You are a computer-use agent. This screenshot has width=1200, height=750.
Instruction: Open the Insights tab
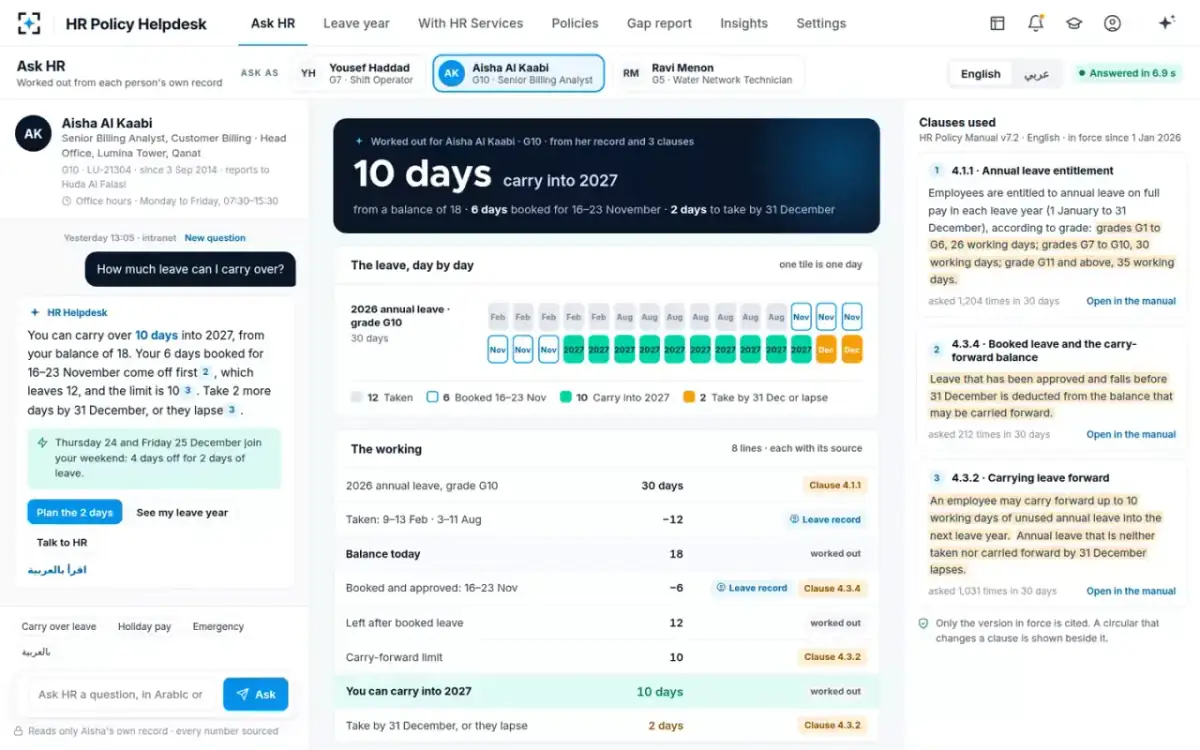744,23
